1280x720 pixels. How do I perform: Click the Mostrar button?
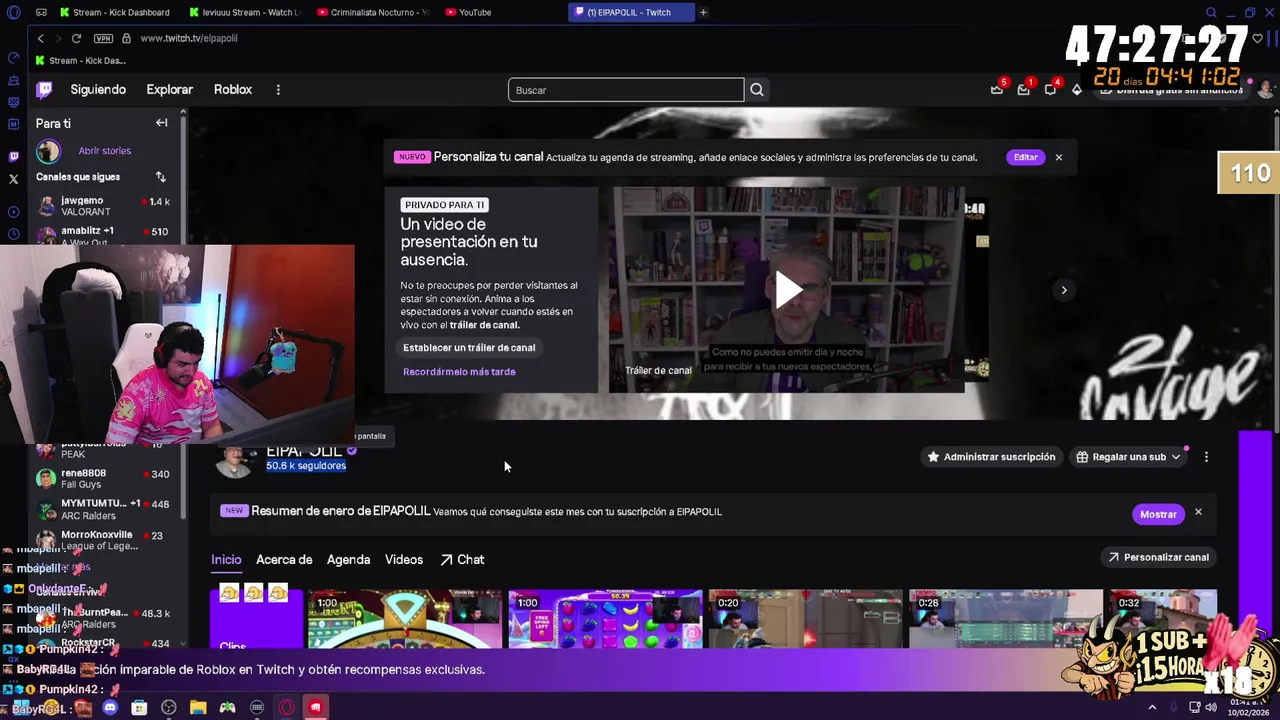pos(1158,514)
